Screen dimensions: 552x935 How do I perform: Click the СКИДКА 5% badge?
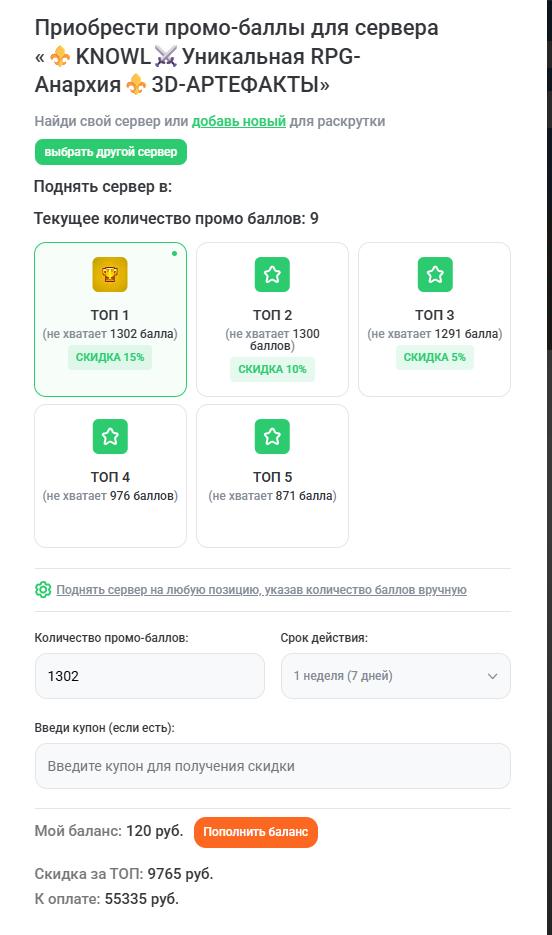click(x=435, y=357)
